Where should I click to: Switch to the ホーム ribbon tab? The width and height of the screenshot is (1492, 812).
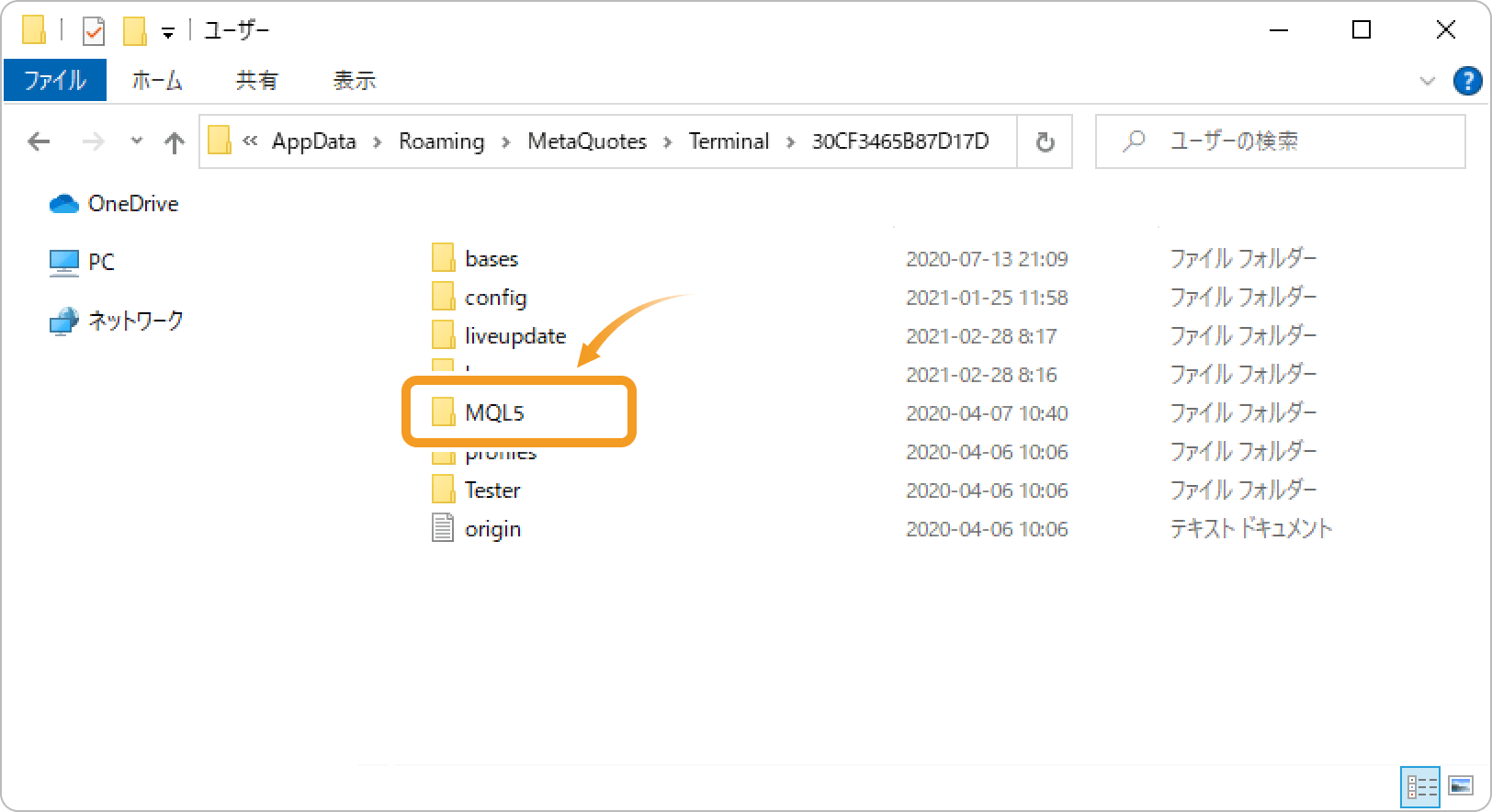(156, 80)
